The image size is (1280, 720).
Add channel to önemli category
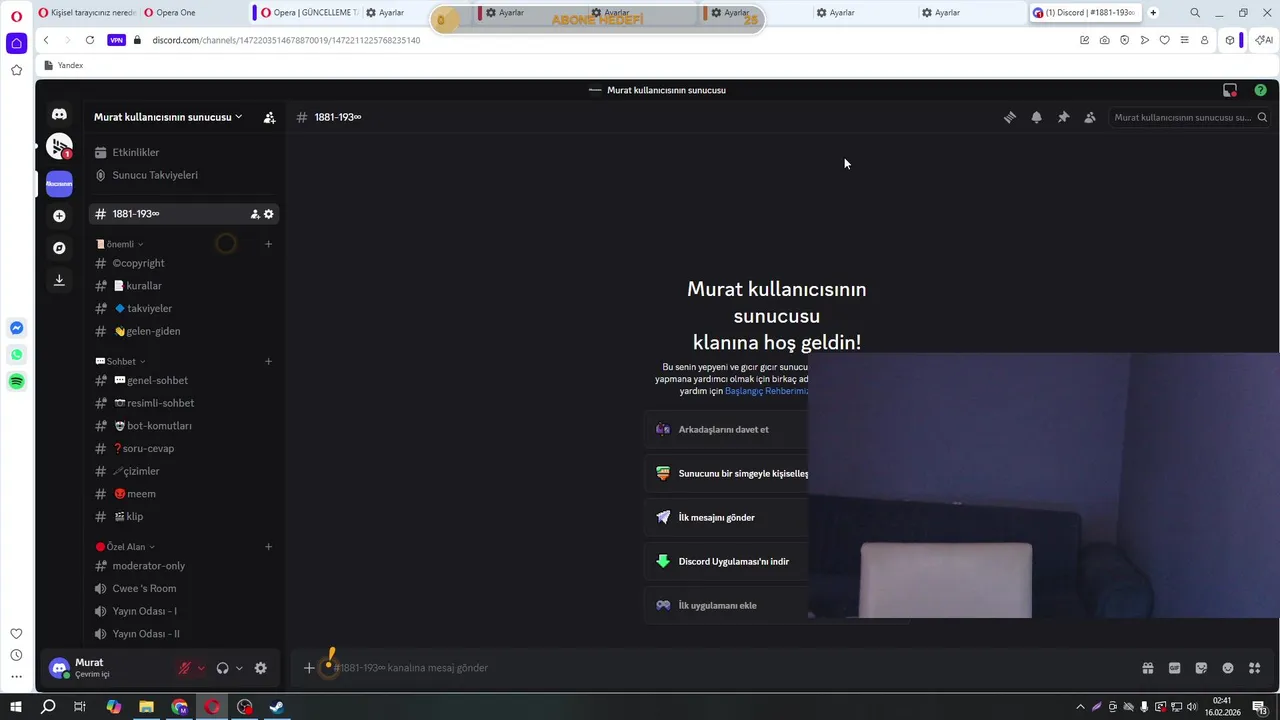coord(268,244)
